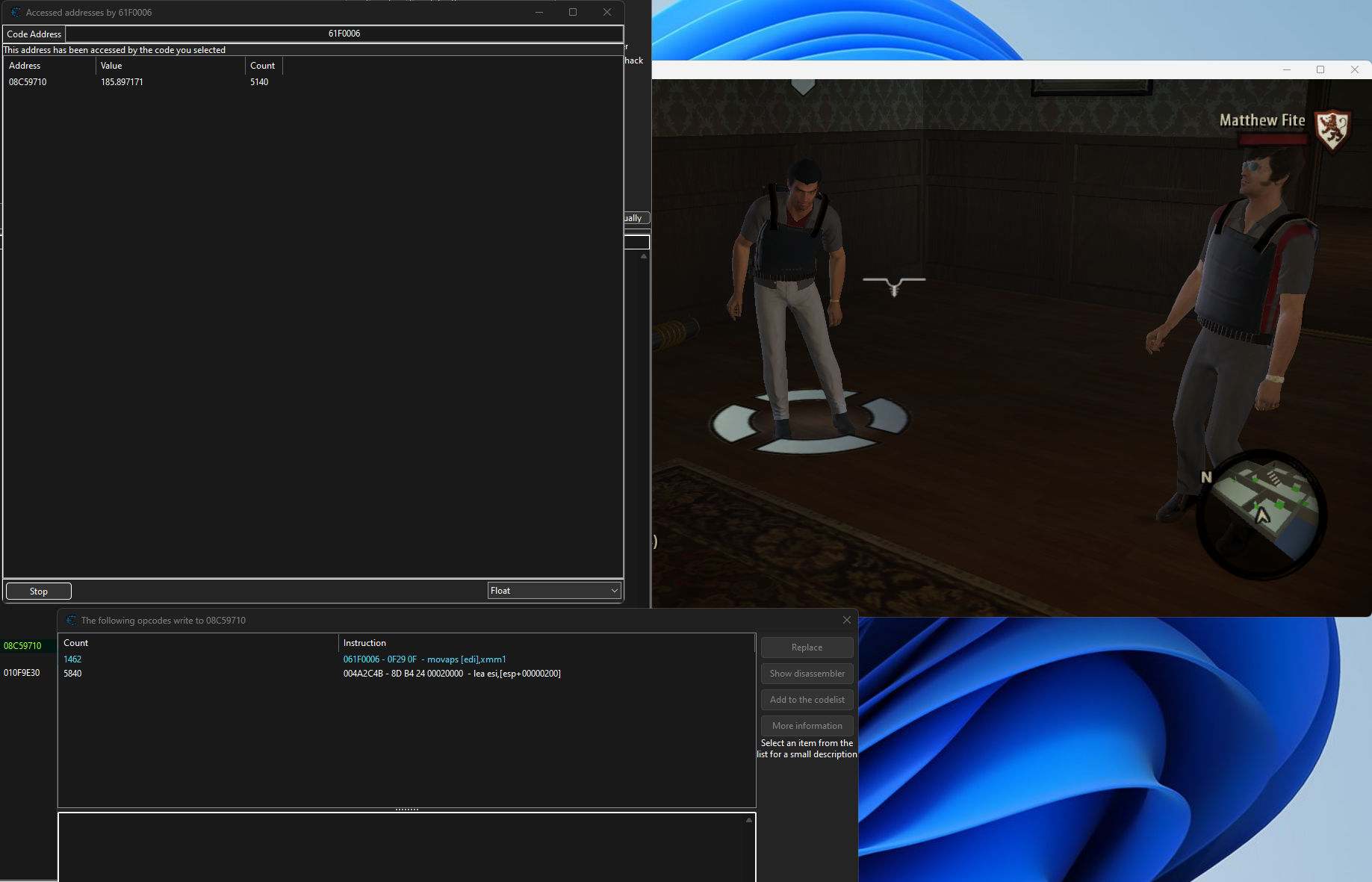The width and height of the screenshot is (1372, 882).
Task: Click Cheat Engine icon in opcodes window title
Action: (x=71, y=621)
